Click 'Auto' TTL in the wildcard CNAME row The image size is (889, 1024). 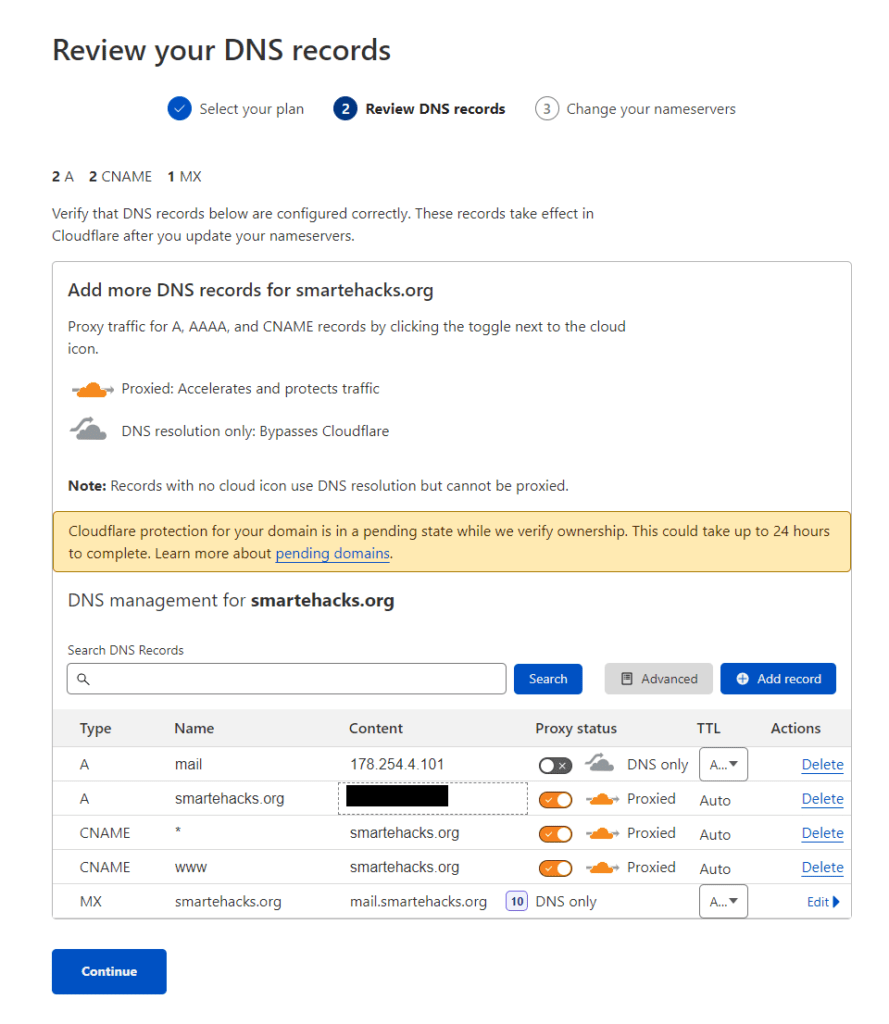[x=715, y=835]
